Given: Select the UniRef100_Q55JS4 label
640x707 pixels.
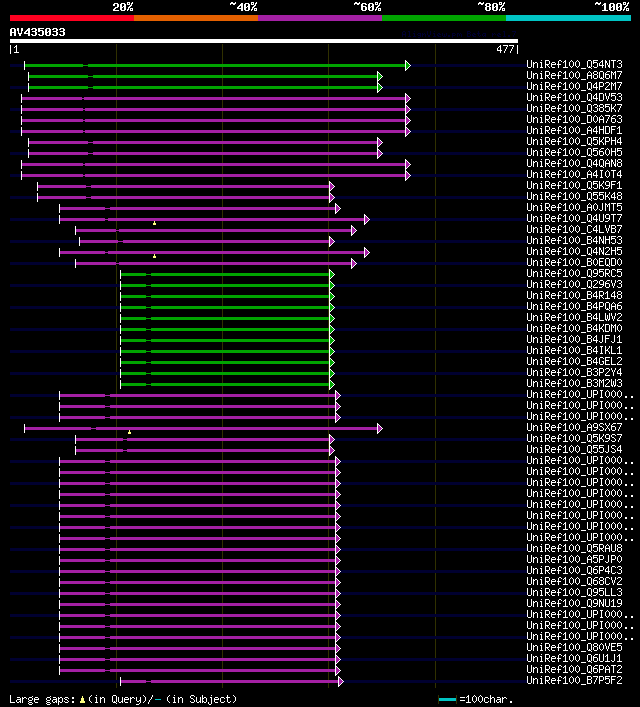Looking at the screenshot, I should tap(574, 450).
